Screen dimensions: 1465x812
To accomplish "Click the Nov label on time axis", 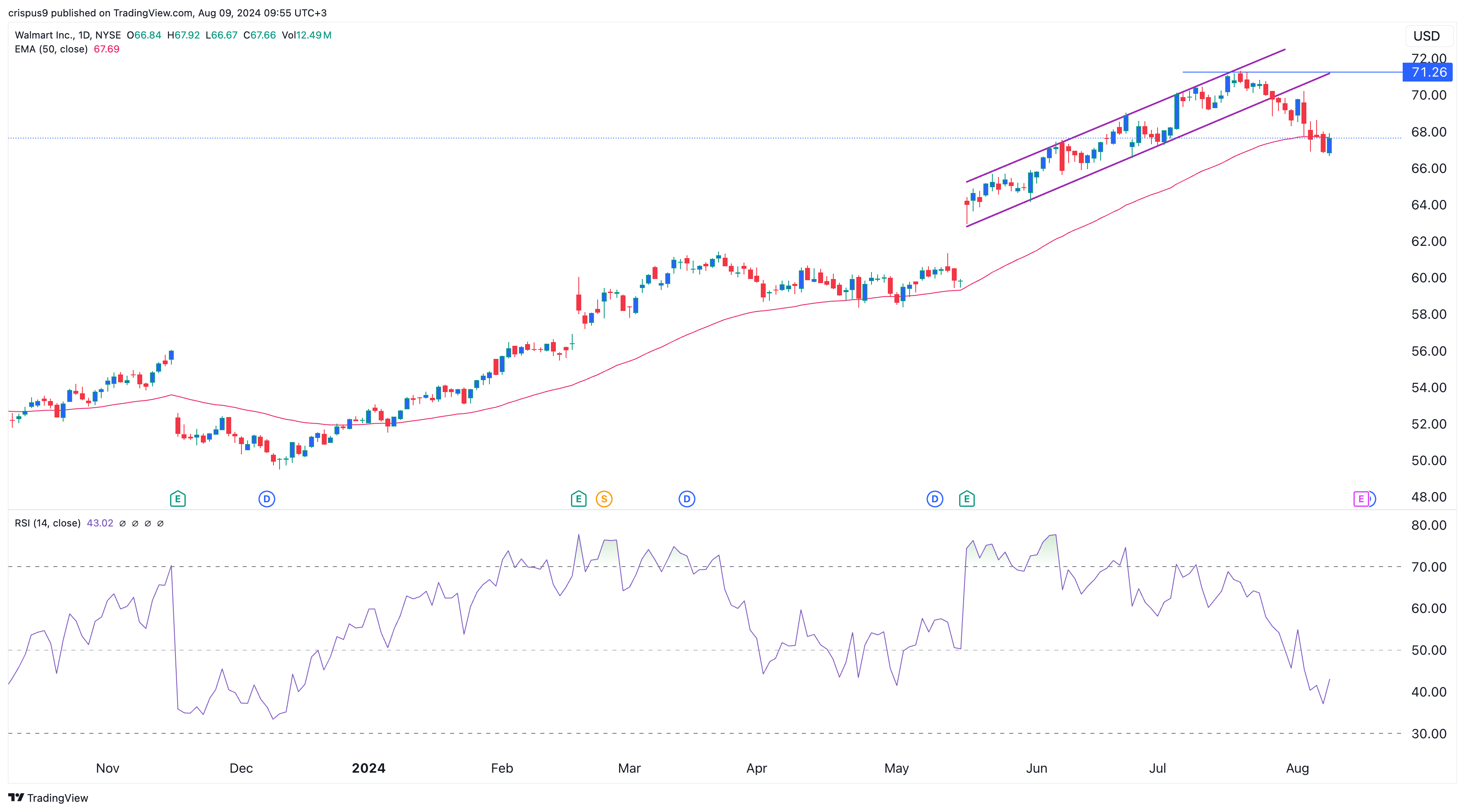I will (x=107, y=768).
